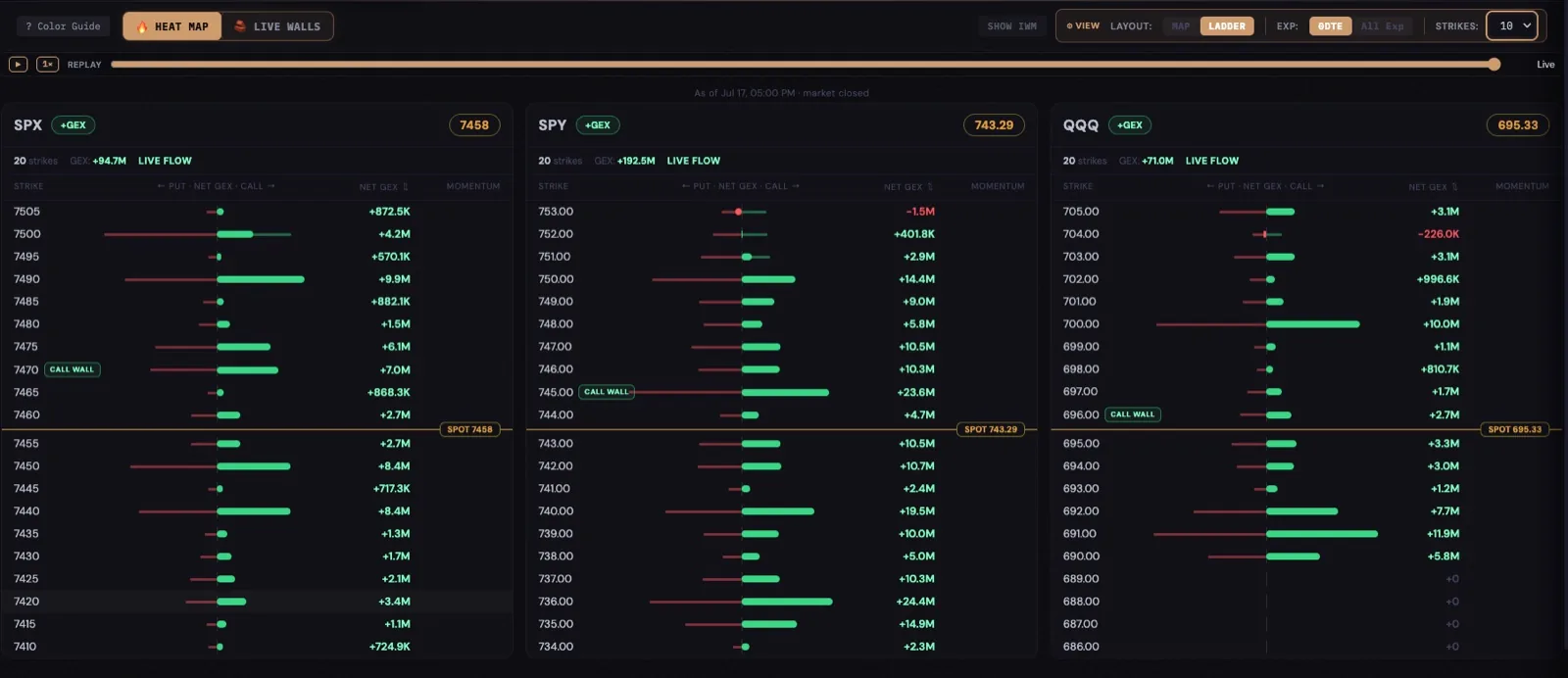Viewport: 1568px width, 678px height.
Task: Select the SPY 736.00 strike row
Action: [781, 602]
